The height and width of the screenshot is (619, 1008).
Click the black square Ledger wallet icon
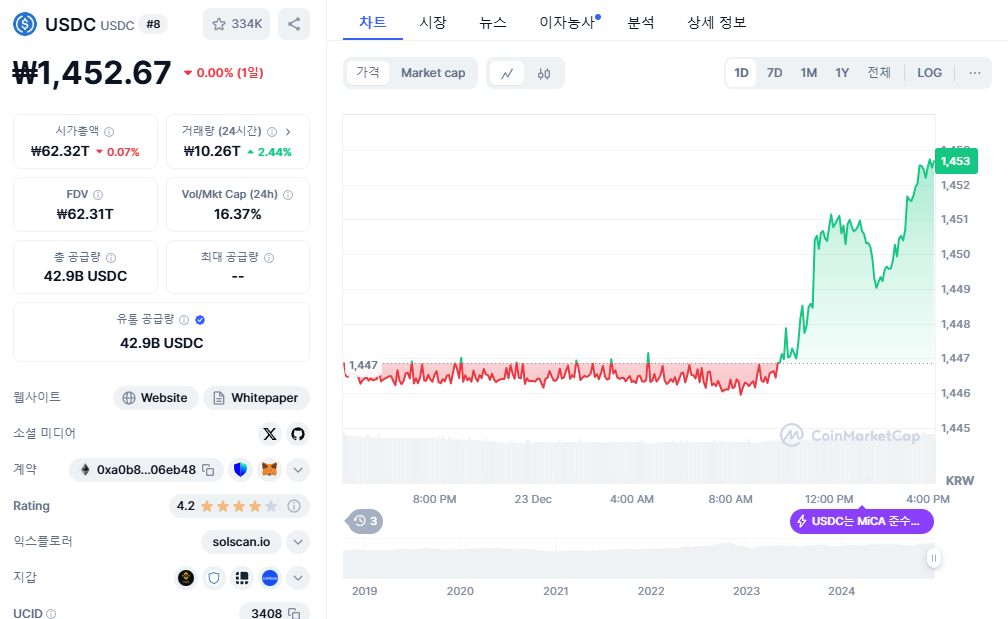[242, 578]
